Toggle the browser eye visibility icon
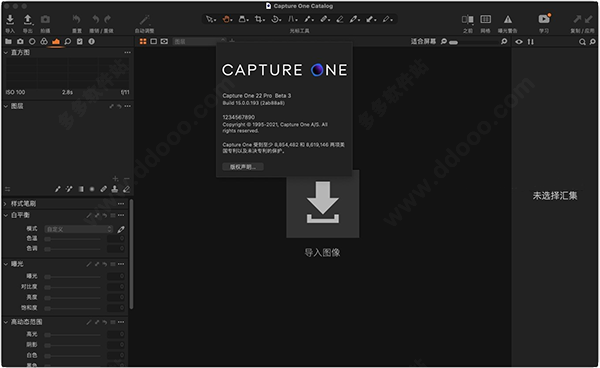Viewport: 600px width, 368px height. (519, 42)
